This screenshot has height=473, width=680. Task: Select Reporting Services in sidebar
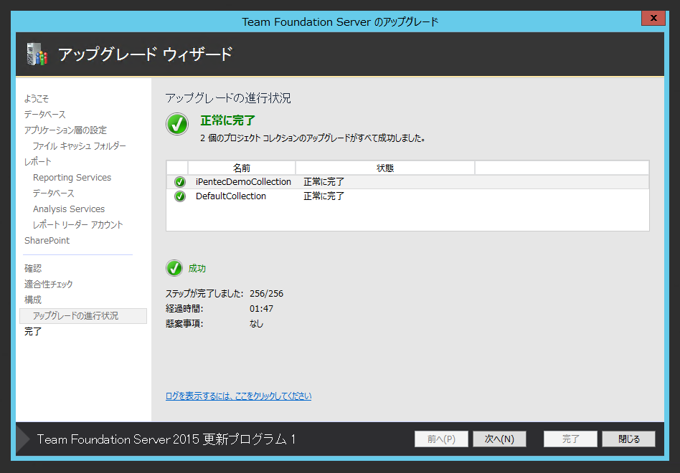[72, 177]
